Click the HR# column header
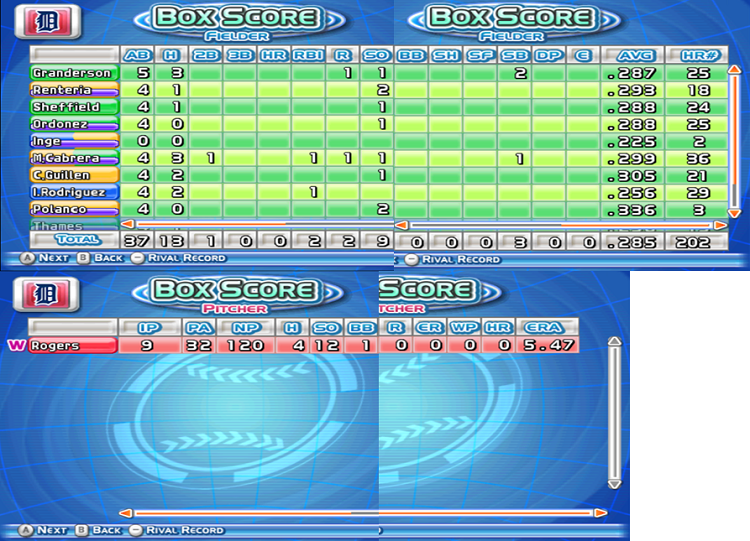Image resolution: width=750 pixels, height=541 pixels. pos(697,55)
